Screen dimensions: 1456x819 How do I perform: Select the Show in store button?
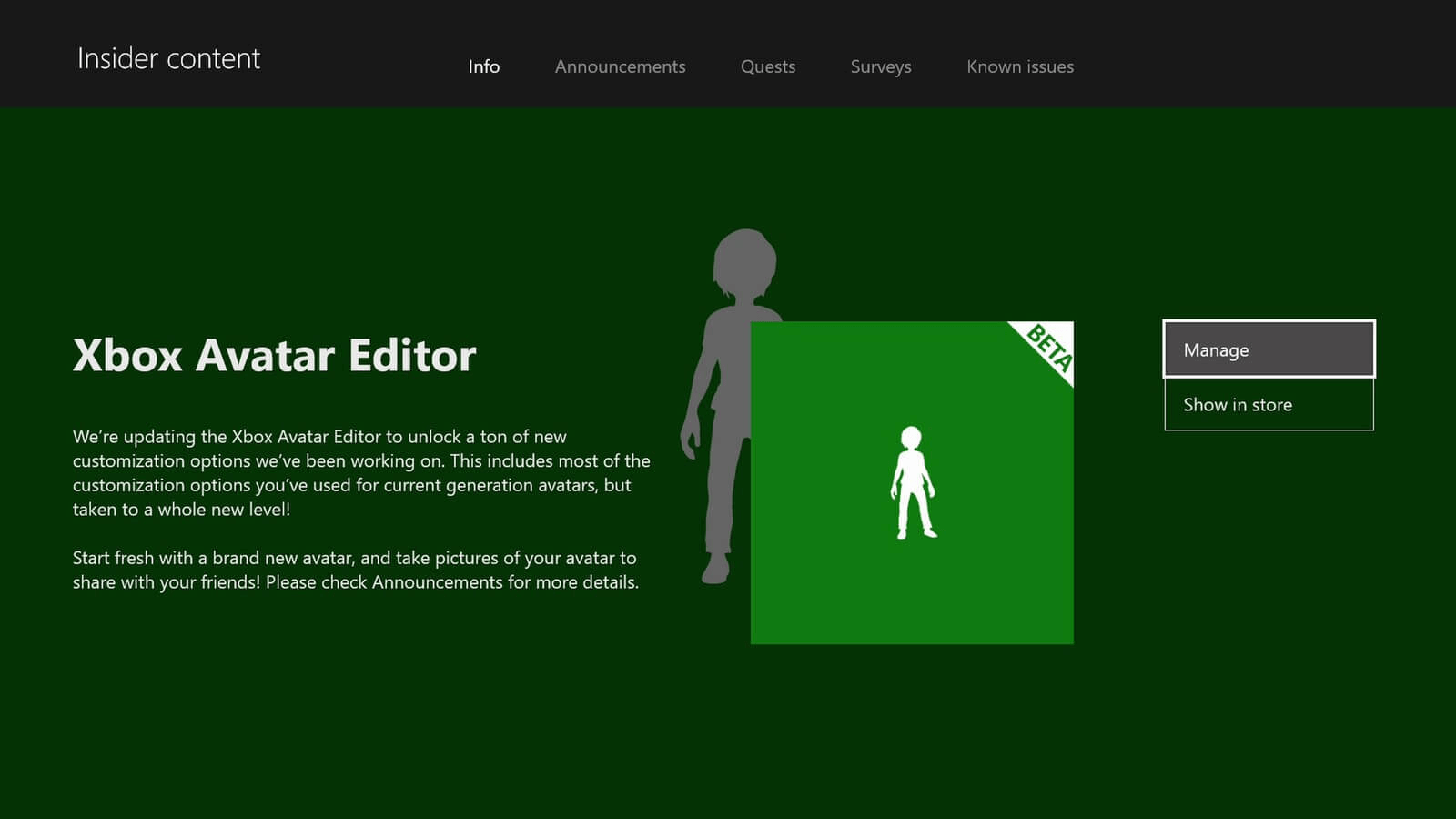1269,405
